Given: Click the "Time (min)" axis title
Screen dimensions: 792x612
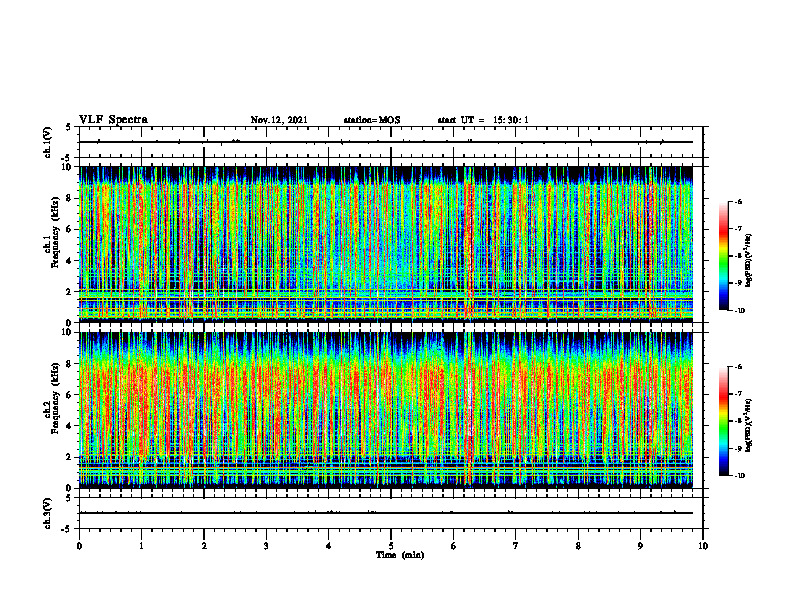Looking at the screenshot, I should 400,555.
